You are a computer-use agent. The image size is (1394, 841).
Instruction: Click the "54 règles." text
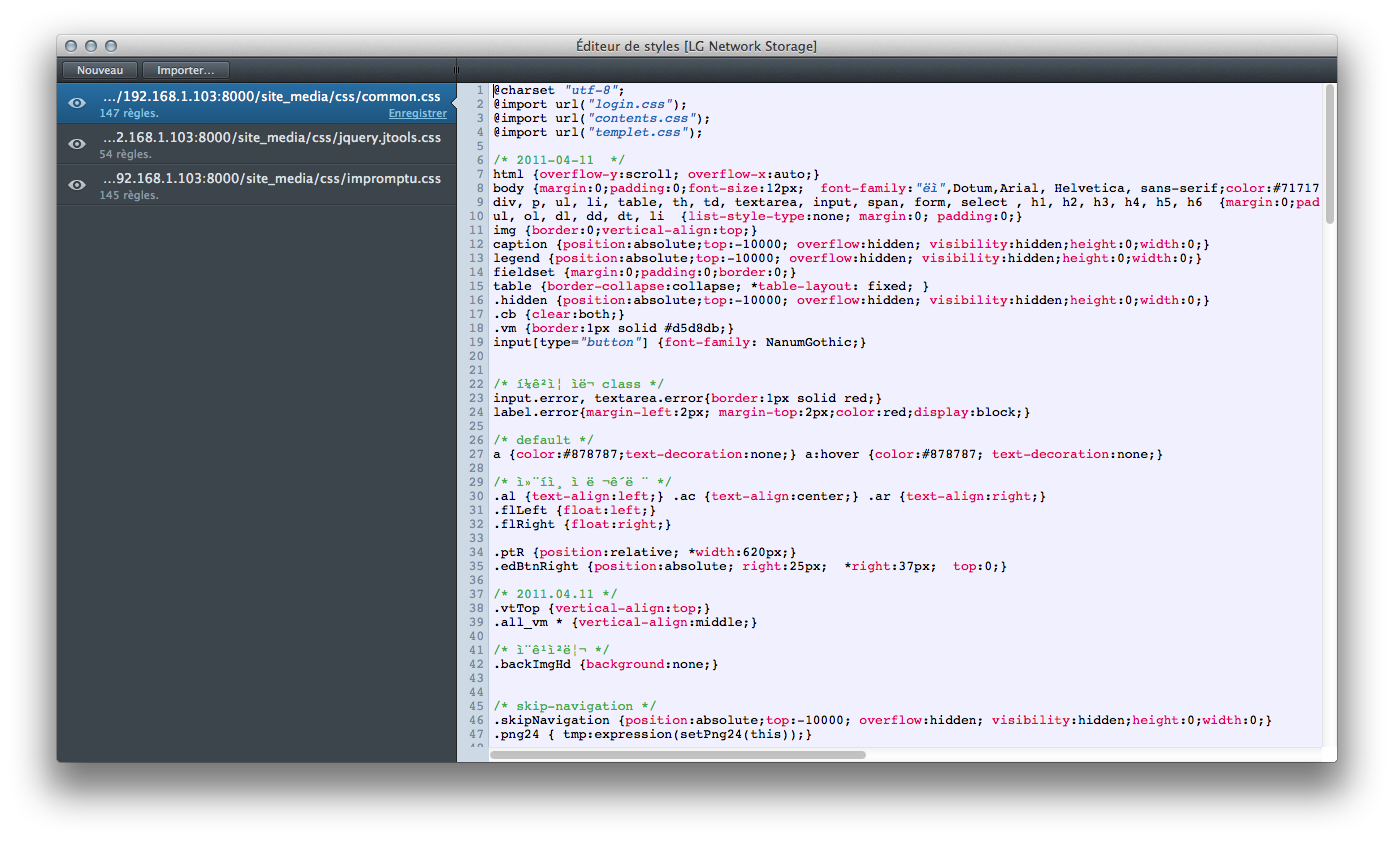[126, 155]
